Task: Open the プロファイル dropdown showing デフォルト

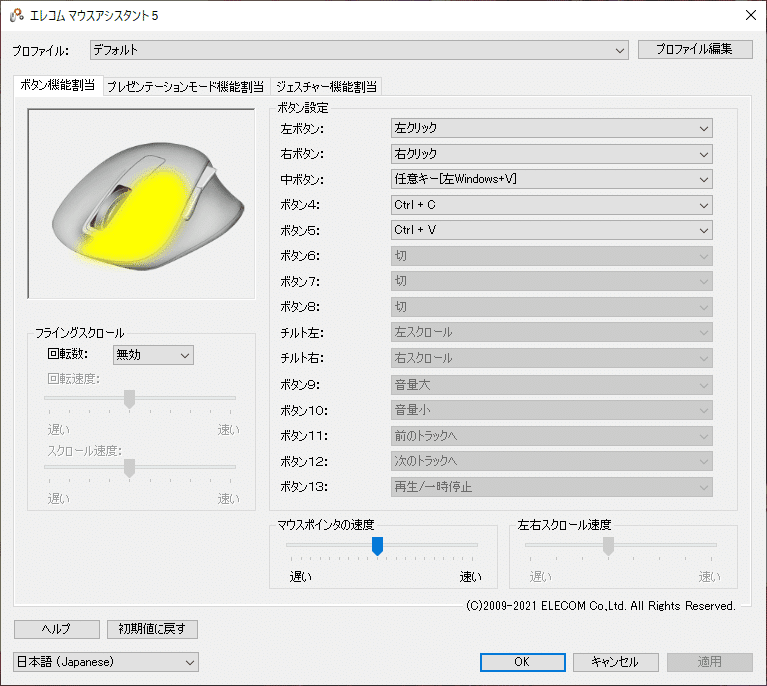Action: click(x=359, y=50)
